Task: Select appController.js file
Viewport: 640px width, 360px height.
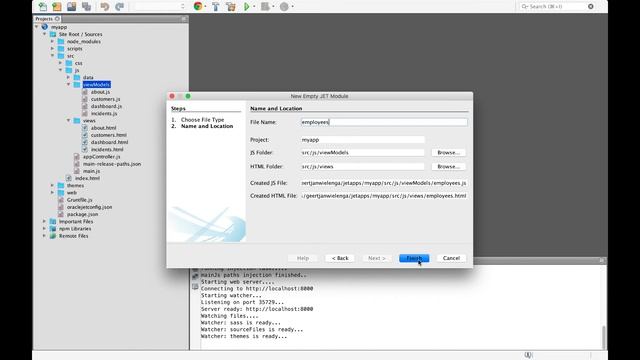Action: point(101,156)
